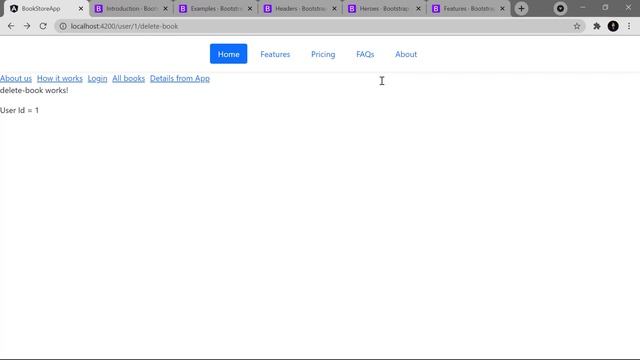Open the Features nav link
Screen dimensions: 640x360
pyautogui.click(x=275, y=54)
